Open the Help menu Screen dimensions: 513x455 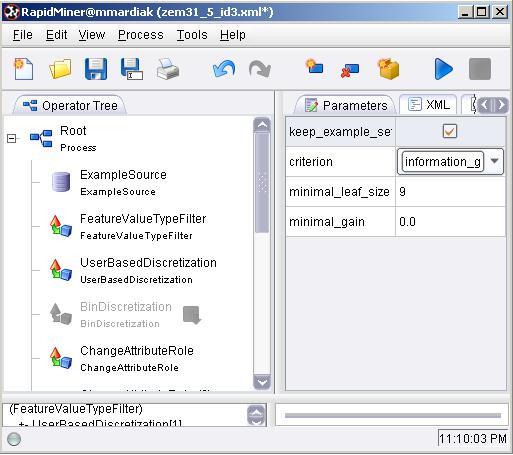(233, 35)
